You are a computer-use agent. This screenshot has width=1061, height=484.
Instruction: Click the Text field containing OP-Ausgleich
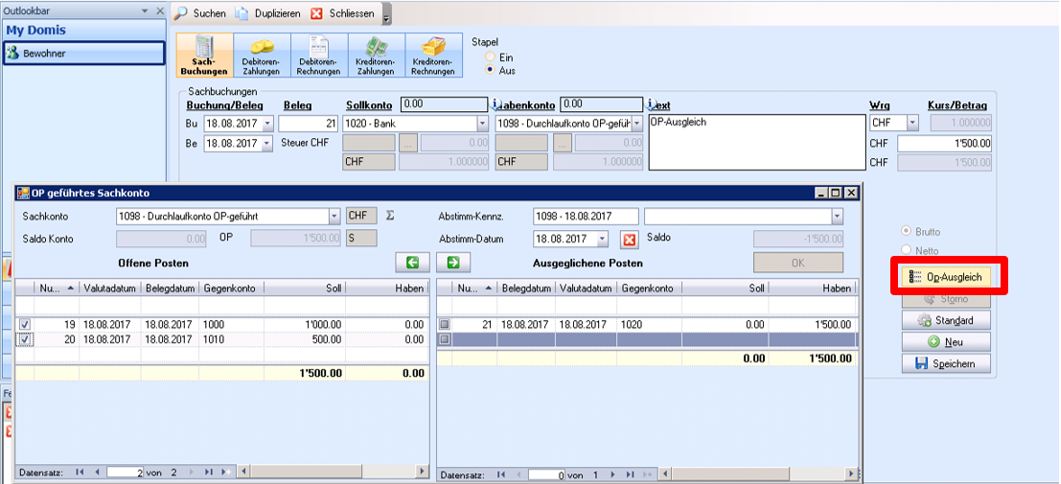point(755,142)
